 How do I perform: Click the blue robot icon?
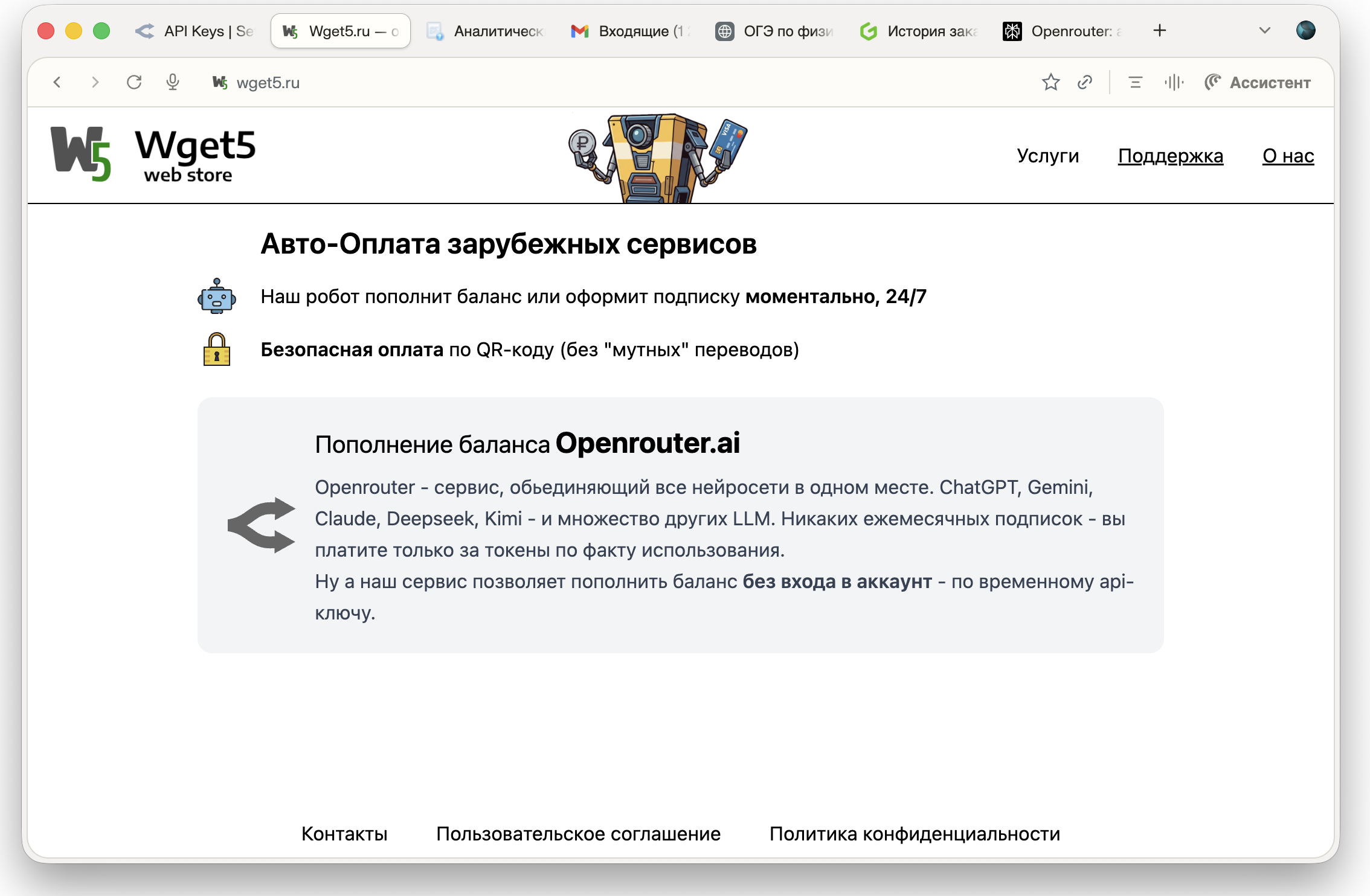coord(216,296)
